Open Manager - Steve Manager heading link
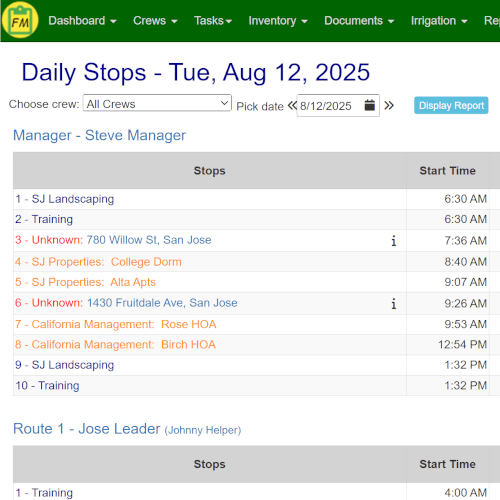500x500 pixels. (99, 135)
